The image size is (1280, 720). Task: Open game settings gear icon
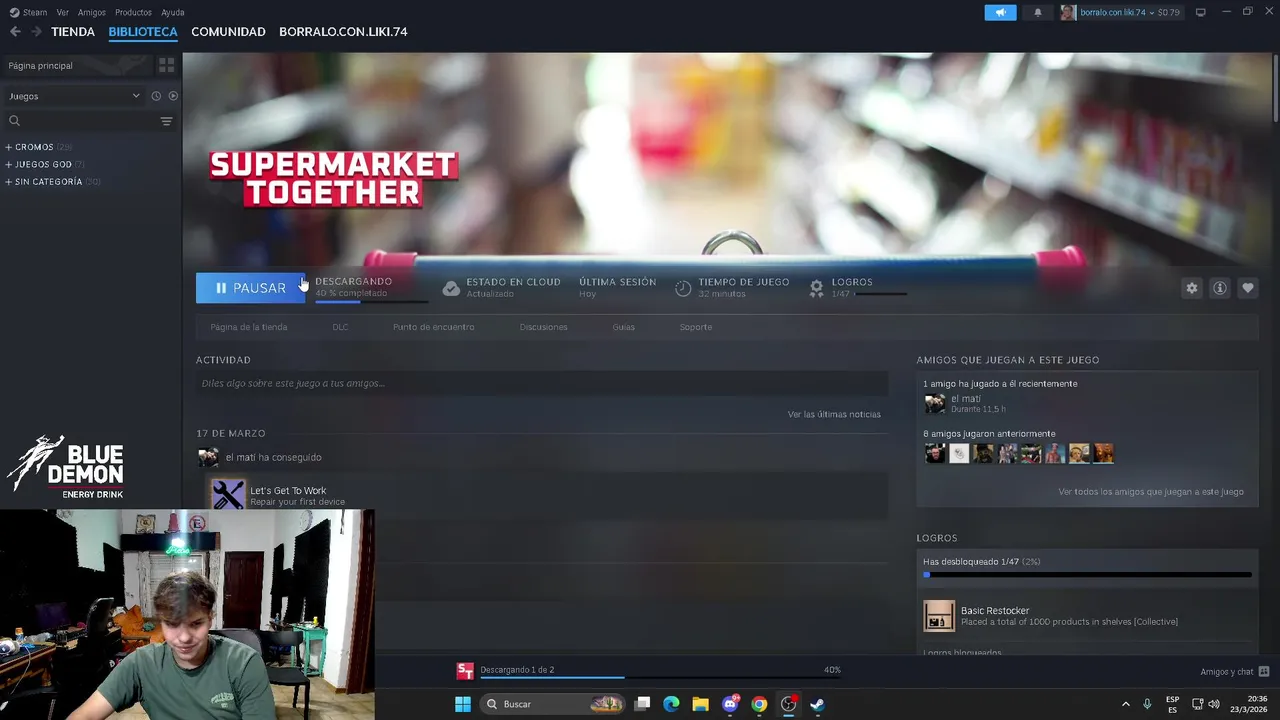point(1191,288)
